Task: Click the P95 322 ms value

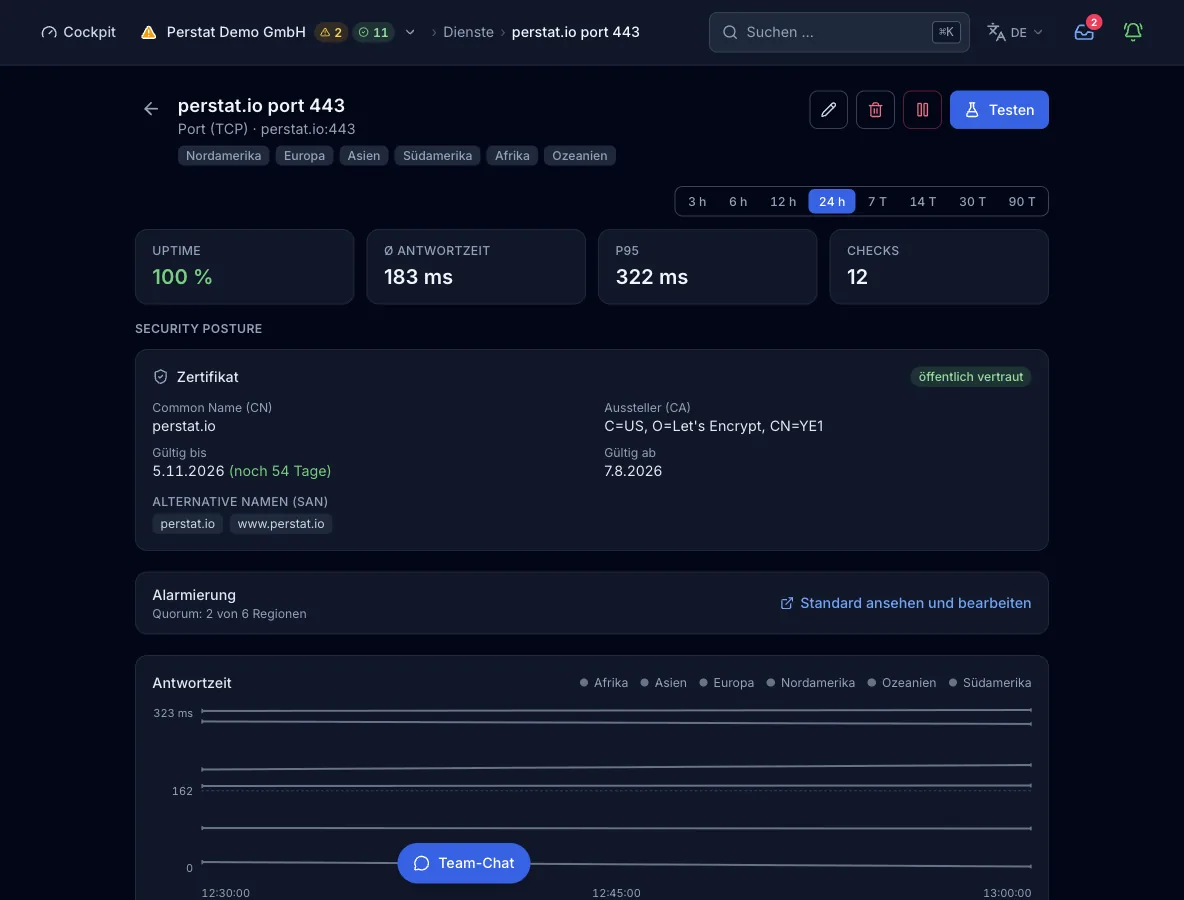Action: 652,277
